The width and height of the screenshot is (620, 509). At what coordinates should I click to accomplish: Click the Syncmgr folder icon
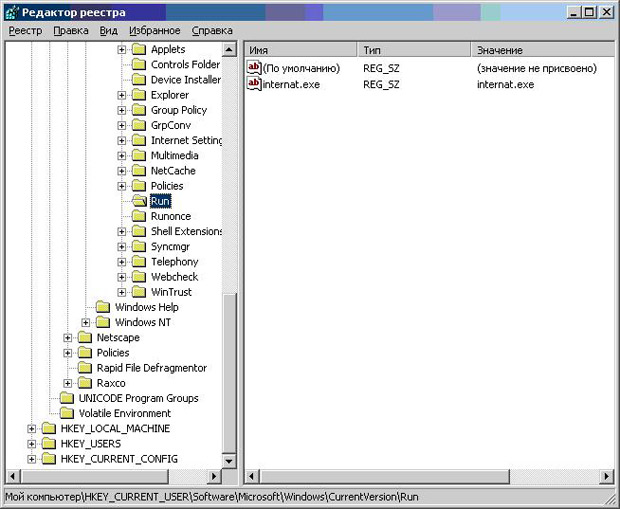[x=139, y=246]
